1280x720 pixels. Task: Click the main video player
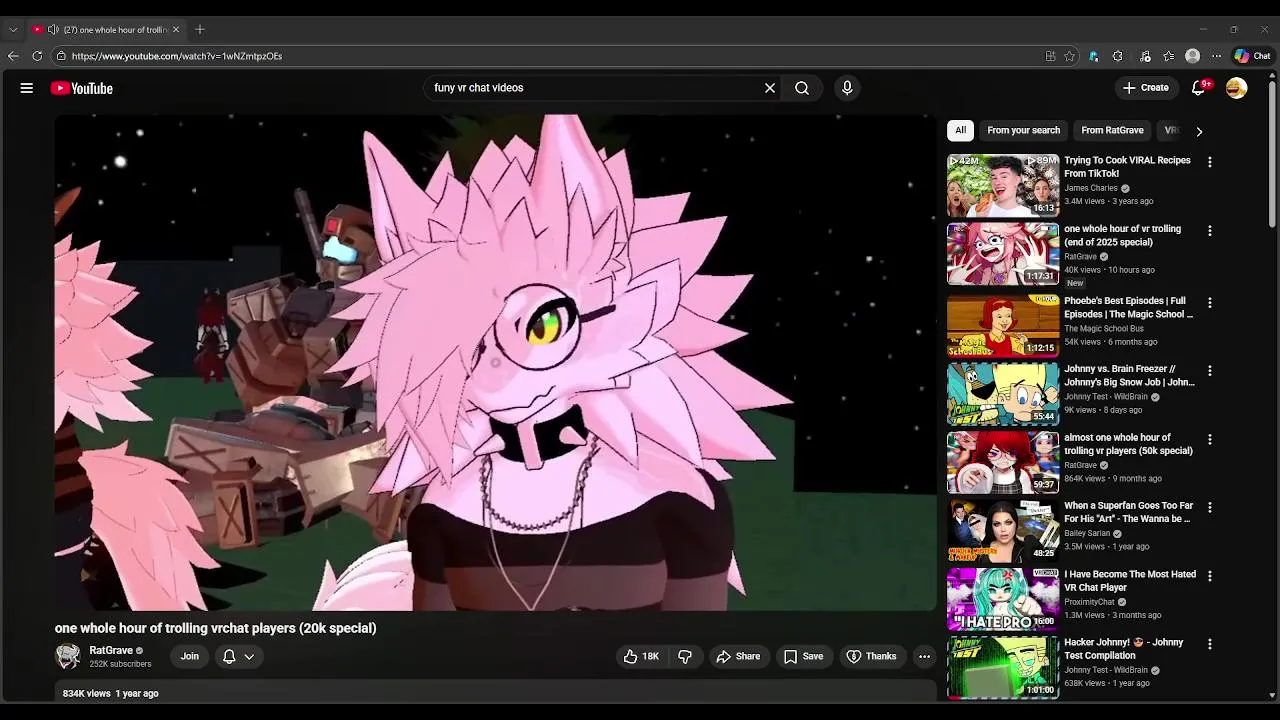(x=495, y=362)
